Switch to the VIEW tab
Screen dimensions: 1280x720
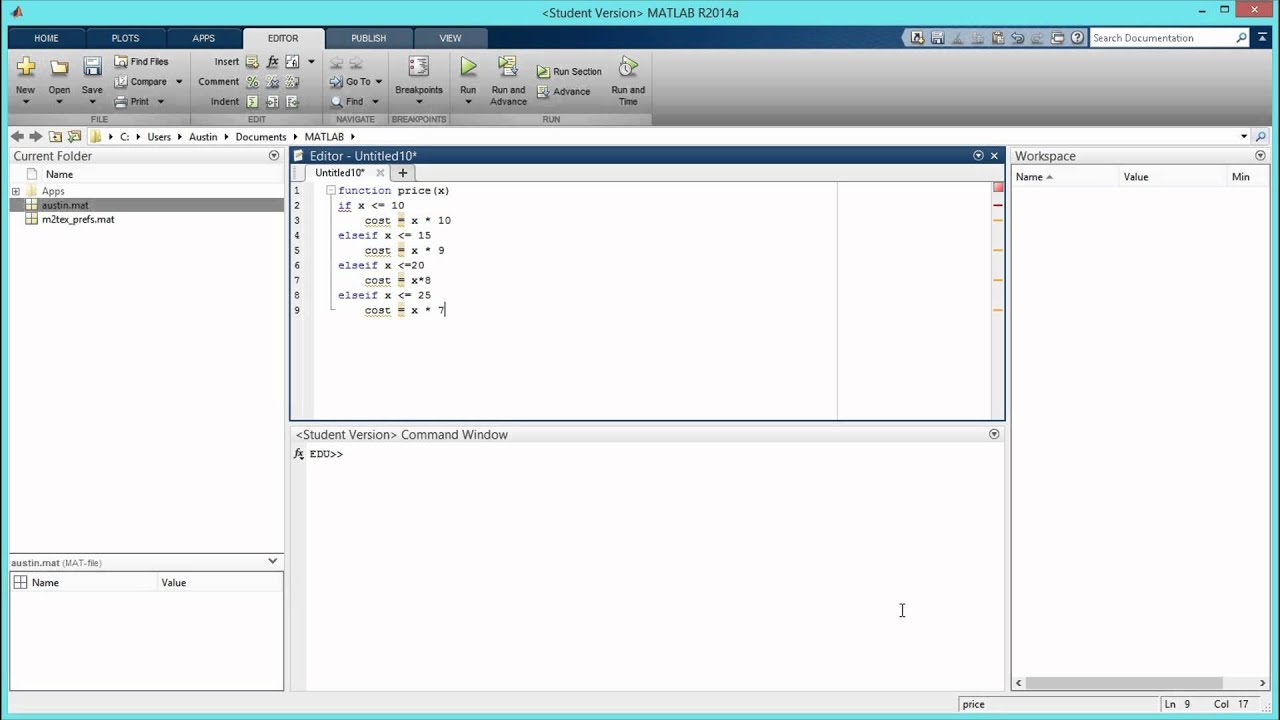450,38
